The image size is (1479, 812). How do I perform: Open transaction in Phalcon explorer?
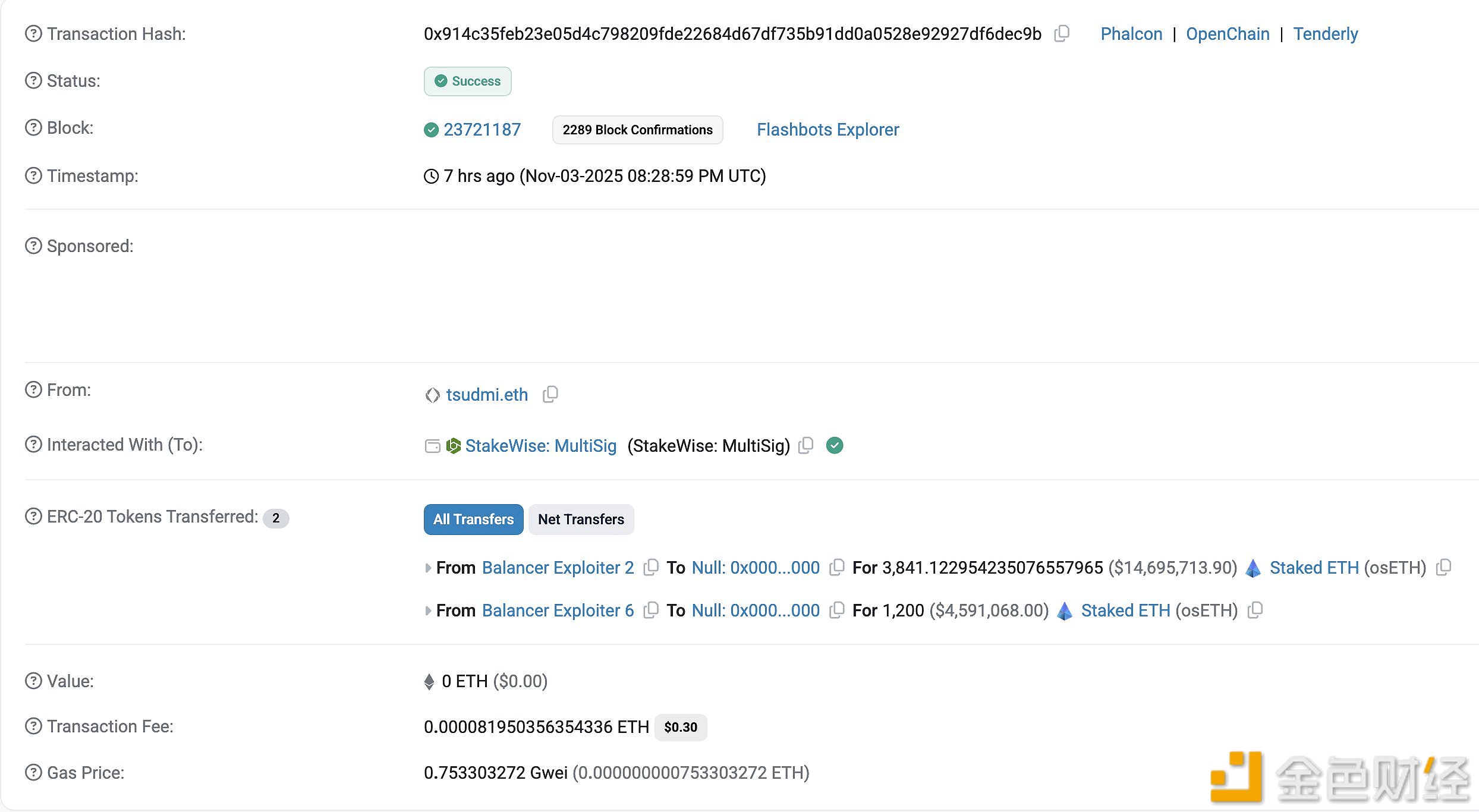coord(1131,34)
